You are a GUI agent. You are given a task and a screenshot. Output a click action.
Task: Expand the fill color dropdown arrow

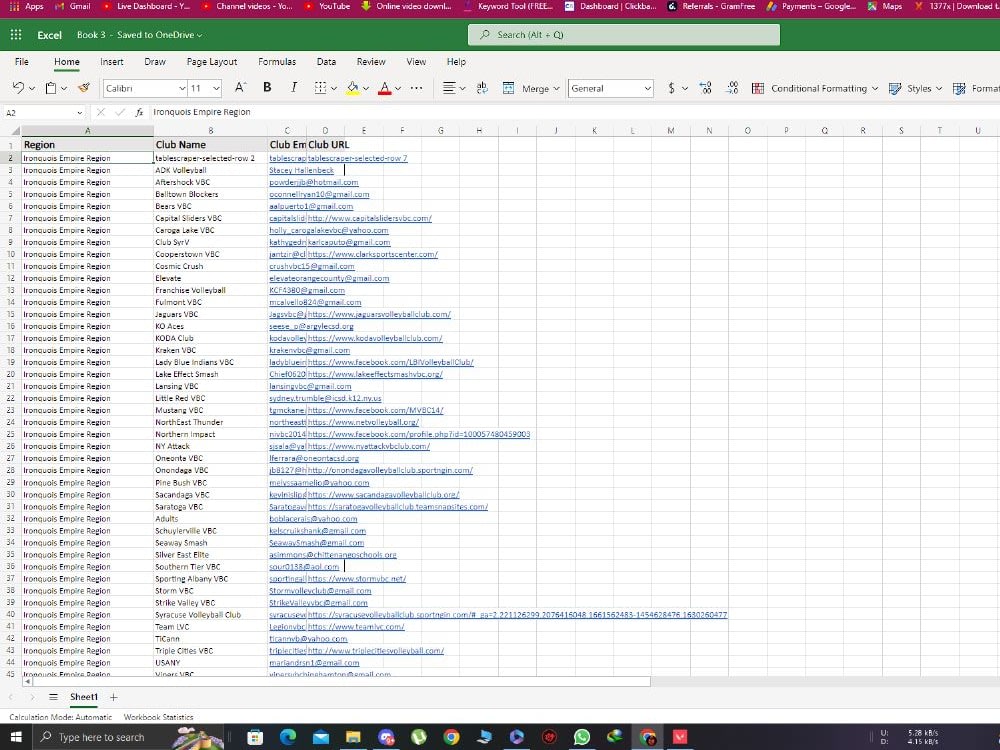point(366,89)
